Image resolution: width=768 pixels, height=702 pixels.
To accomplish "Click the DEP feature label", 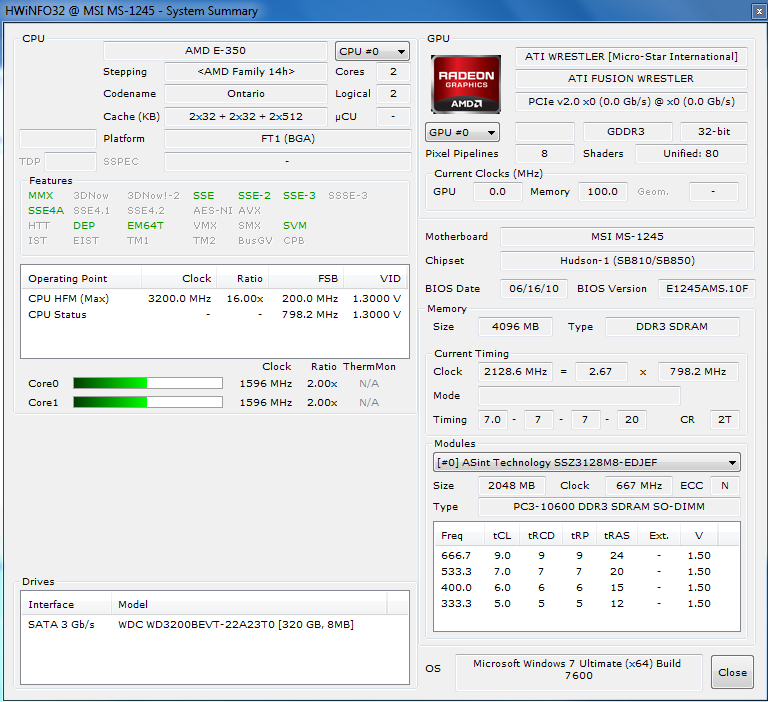I will (84, 226).
